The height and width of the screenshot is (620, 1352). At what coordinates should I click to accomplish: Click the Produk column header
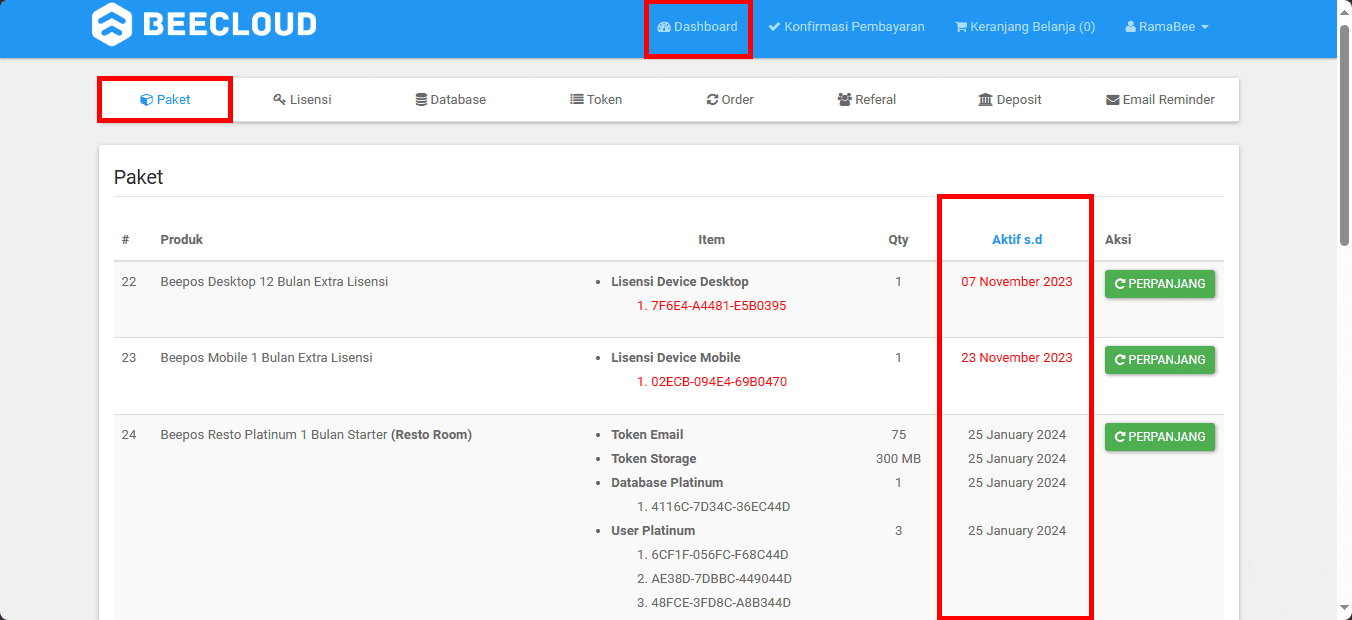(182, 240)
